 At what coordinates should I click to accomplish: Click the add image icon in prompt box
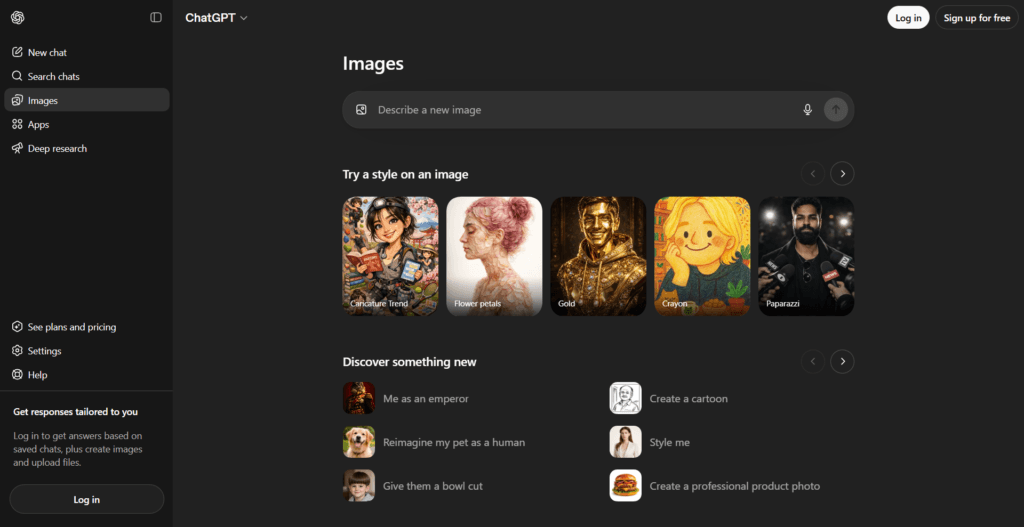click(x=361, y=110)
